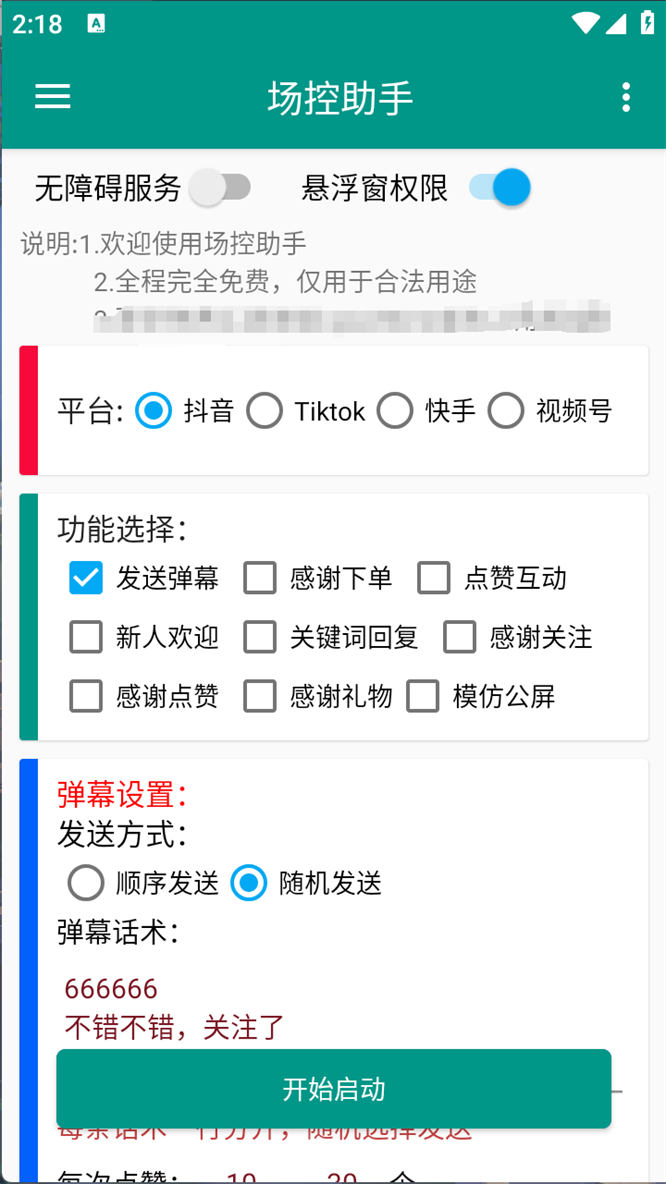666x1184 pixels.
Task: Tap the battery icon in status bar
Action: [x=648, y=23]
